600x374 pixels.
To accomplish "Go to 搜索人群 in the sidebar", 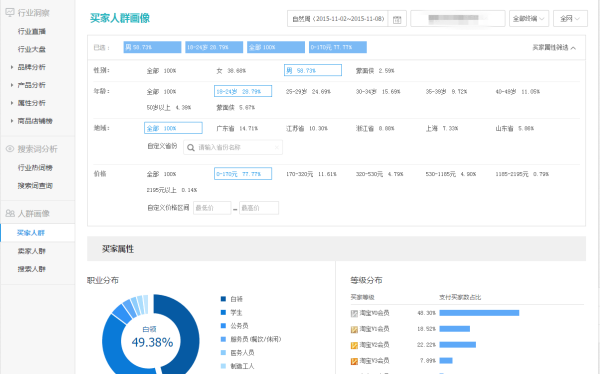I will (31, 269).
